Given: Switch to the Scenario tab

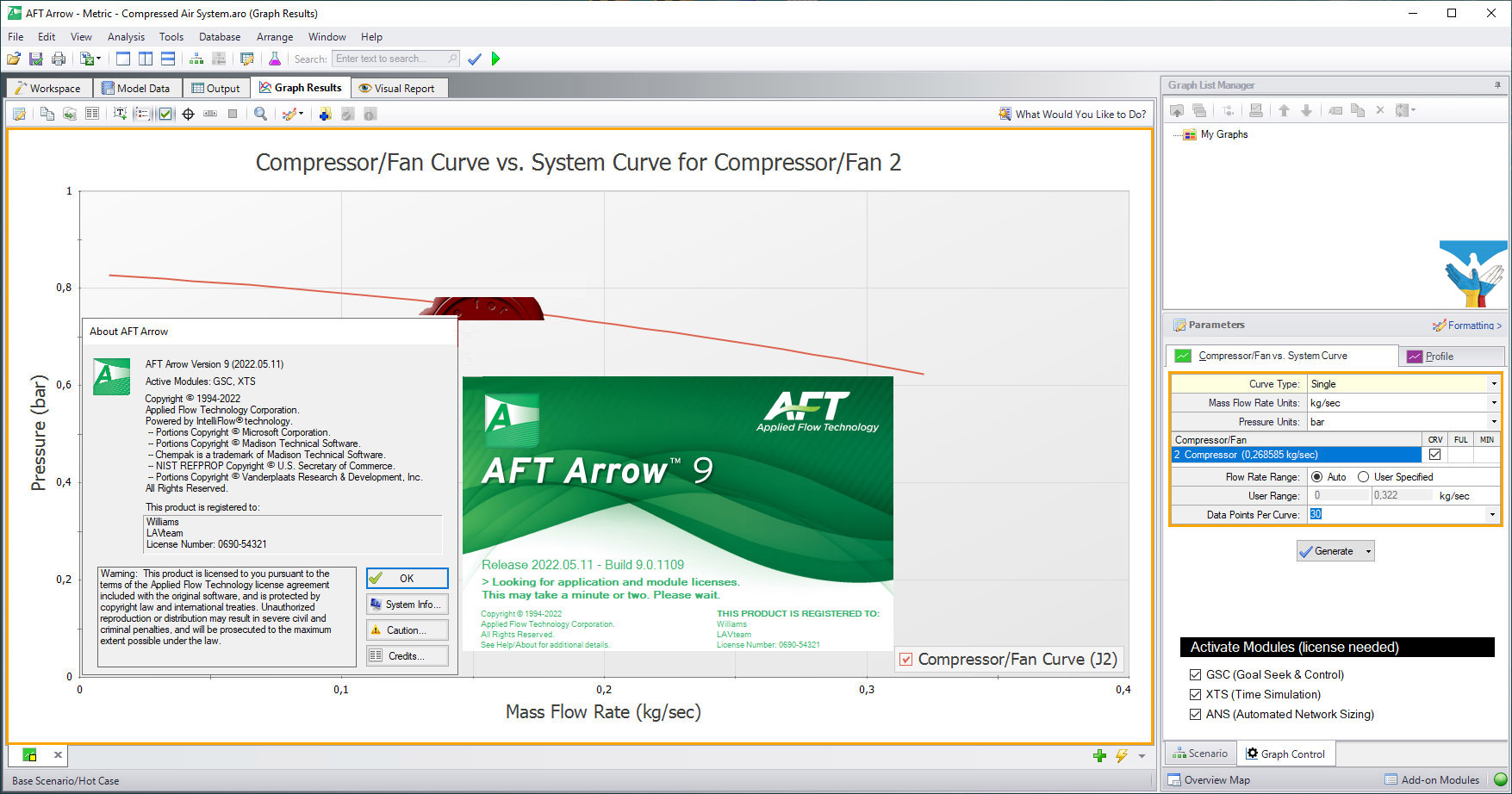Looking at the screenshot, I should (x=1200, y=754).
